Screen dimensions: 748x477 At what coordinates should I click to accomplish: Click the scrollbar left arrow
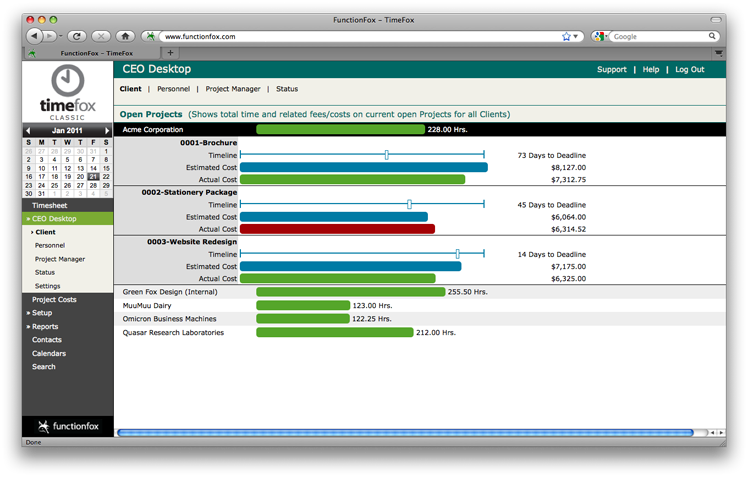point(712,433)
